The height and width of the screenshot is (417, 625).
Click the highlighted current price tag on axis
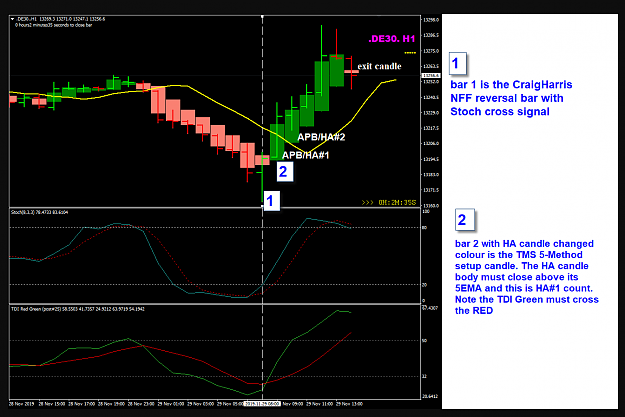(x=431, y=75)
